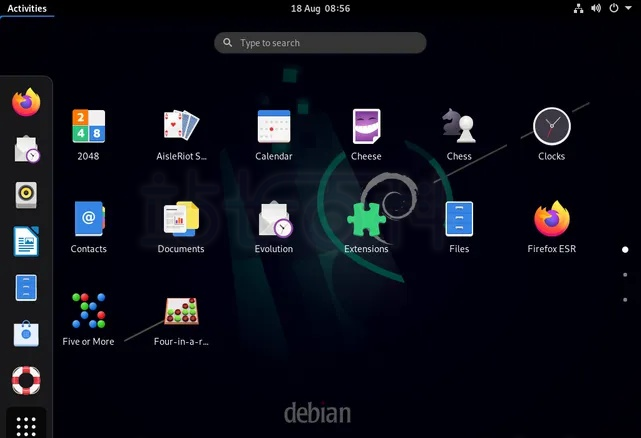This screenshot has width=641, height=438.
Task: Click the "Extensions" label text
Action: 366,249
